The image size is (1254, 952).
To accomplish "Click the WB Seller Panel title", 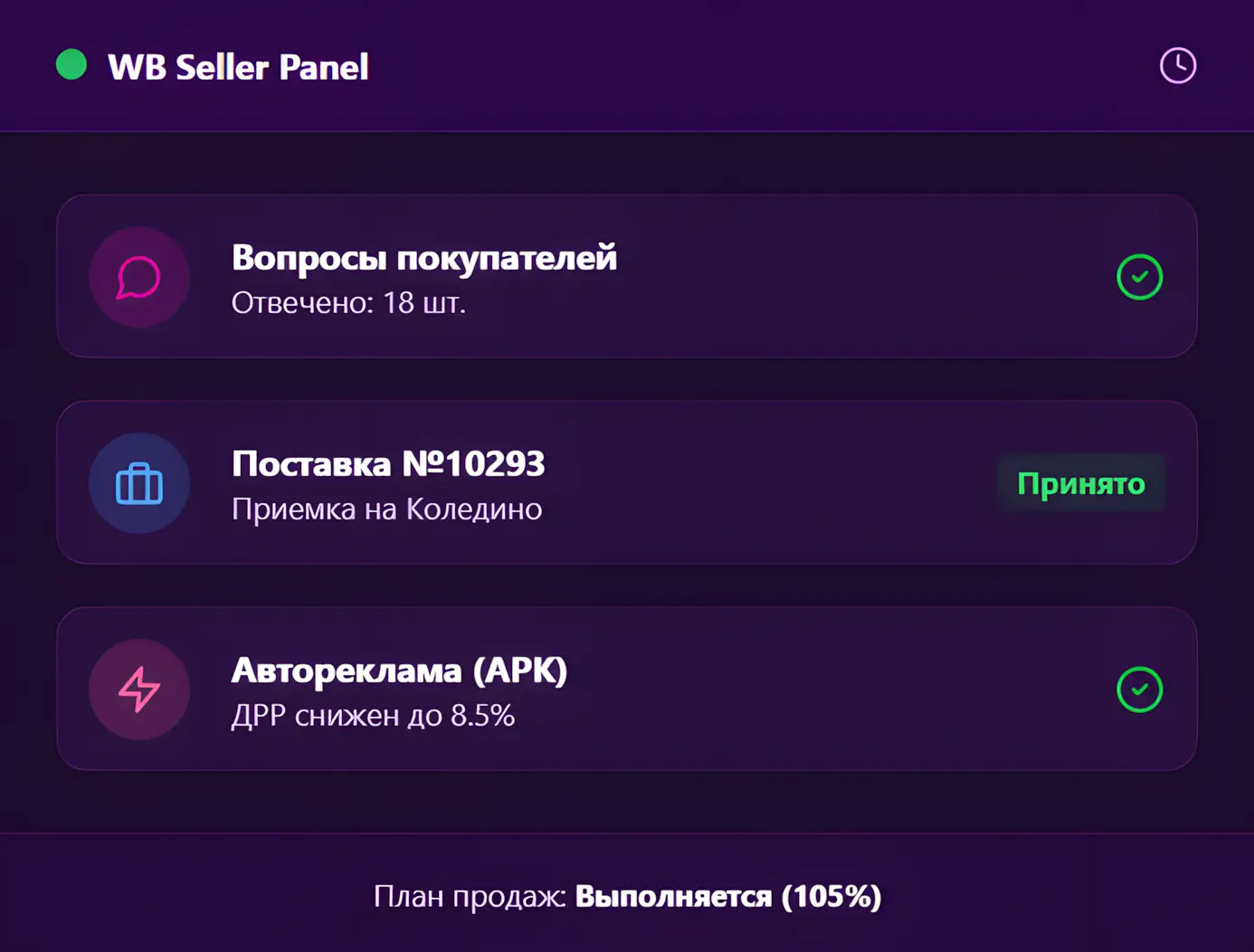I will coord(238,67).
